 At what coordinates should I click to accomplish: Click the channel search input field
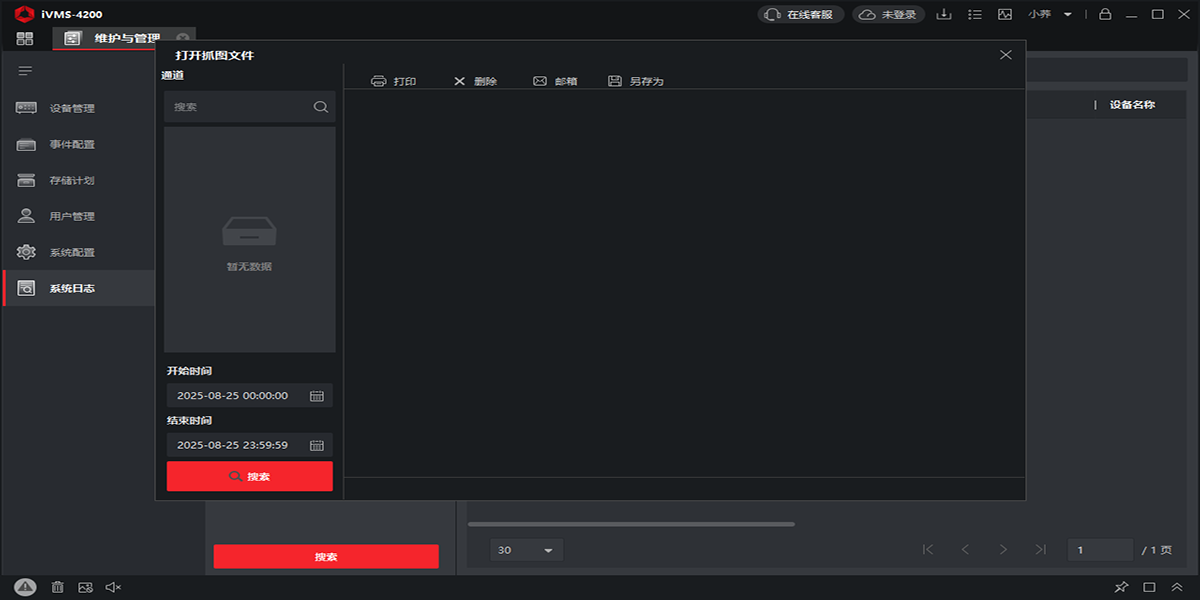250,107
